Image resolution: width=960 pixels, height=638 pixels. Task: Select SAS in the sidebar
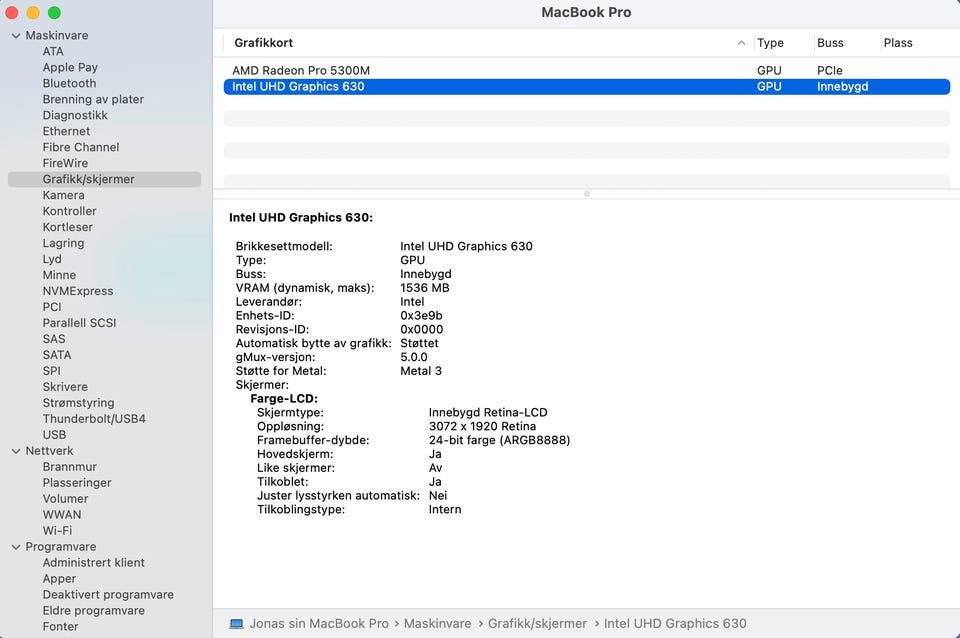pos(54,339)
